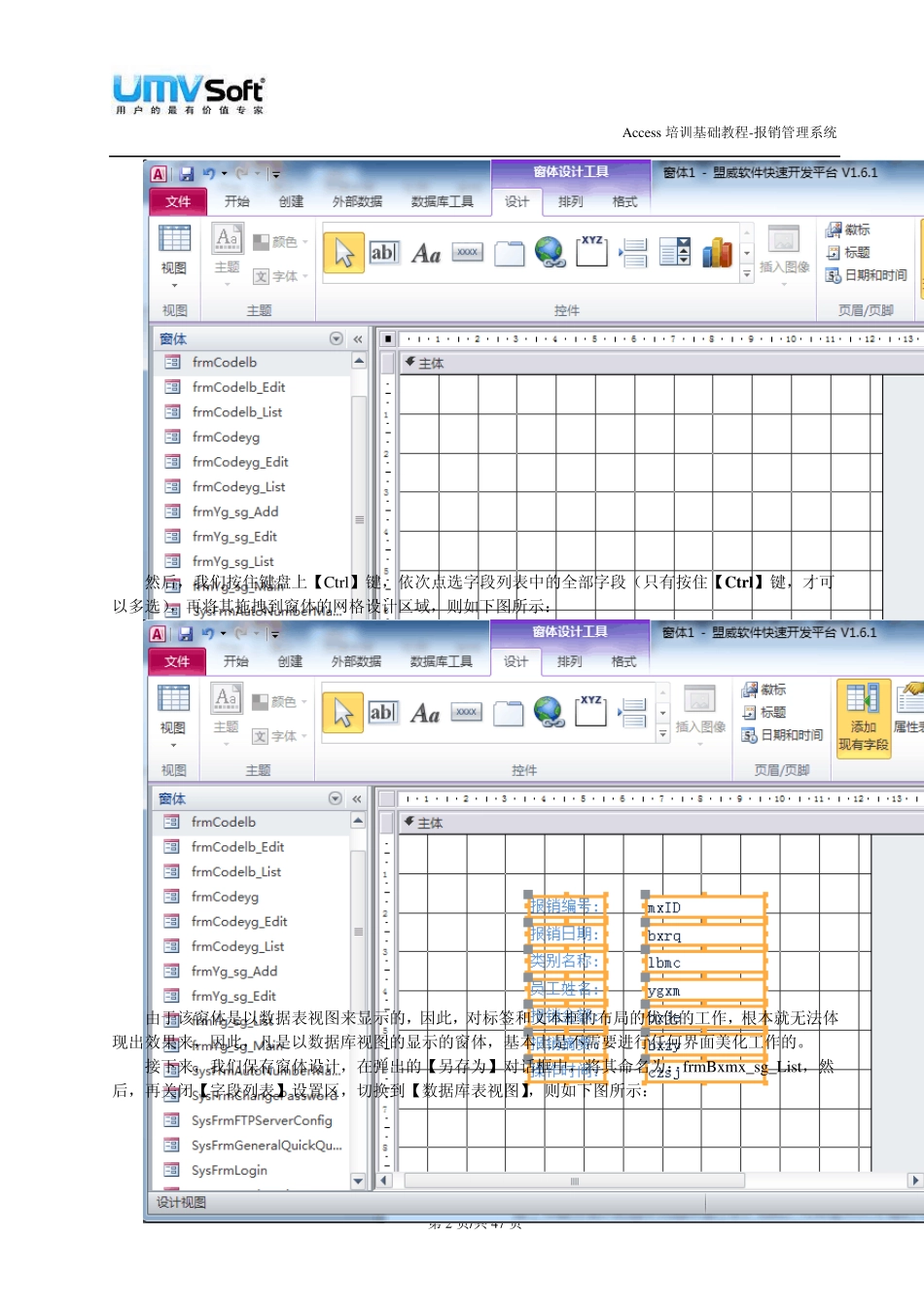This screenshot has height=1307, width=924.
Task: Click the navigation list scroll-down arrow, lower screenshot
Action: (358, 1182)
